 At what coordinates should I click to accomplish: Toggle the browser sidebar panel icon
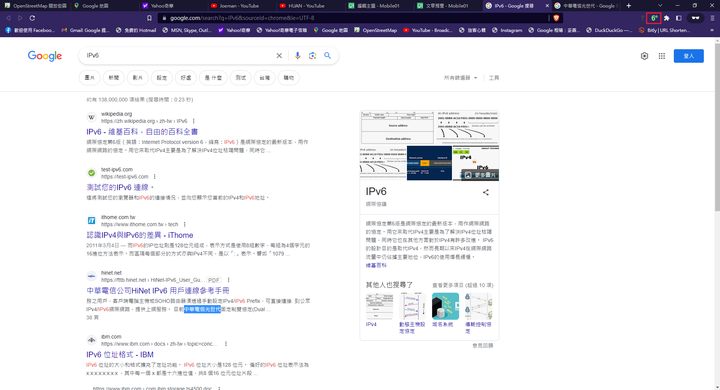click(x=679, y=18)
